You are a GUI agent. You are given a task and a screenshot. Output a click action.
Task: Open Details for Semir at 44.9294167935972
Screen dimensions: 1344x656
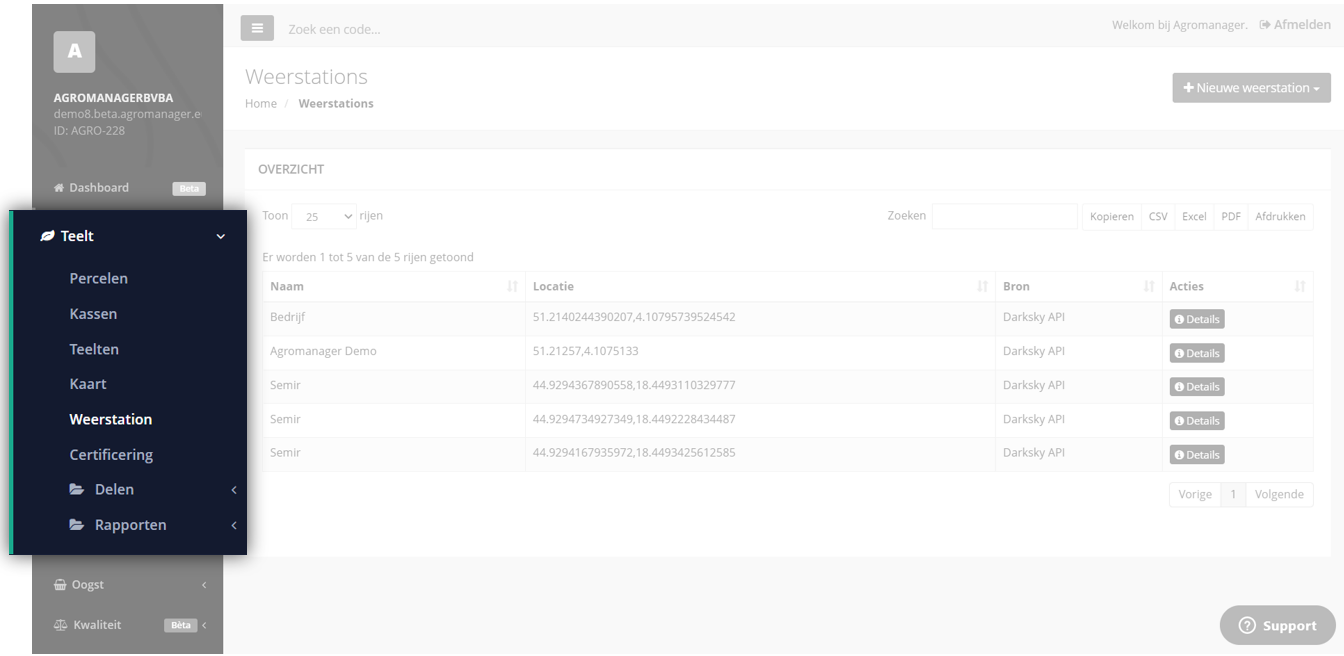click(x=1197, y=455)
